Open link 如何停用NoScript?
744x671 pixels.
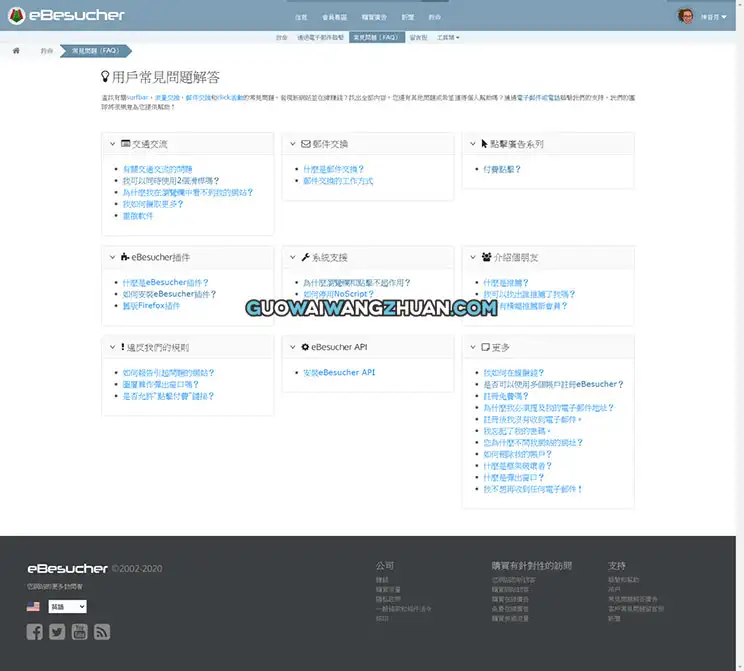click(338, 294)
